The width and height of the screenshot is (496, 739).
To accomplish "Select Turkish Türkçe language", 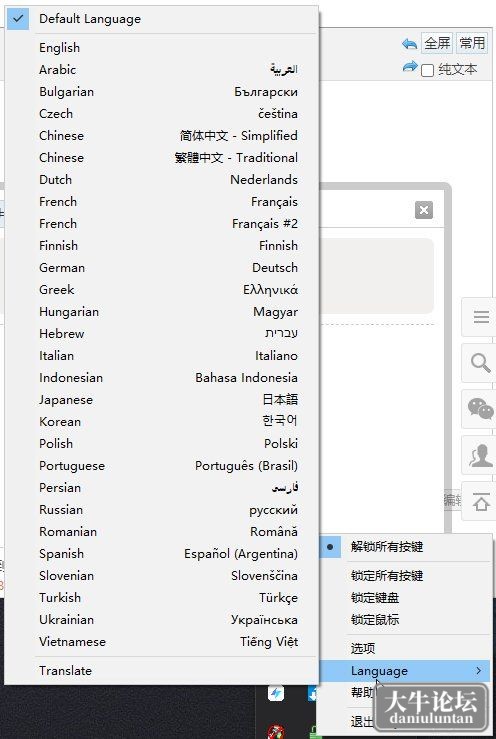I will tap(162, 598).
